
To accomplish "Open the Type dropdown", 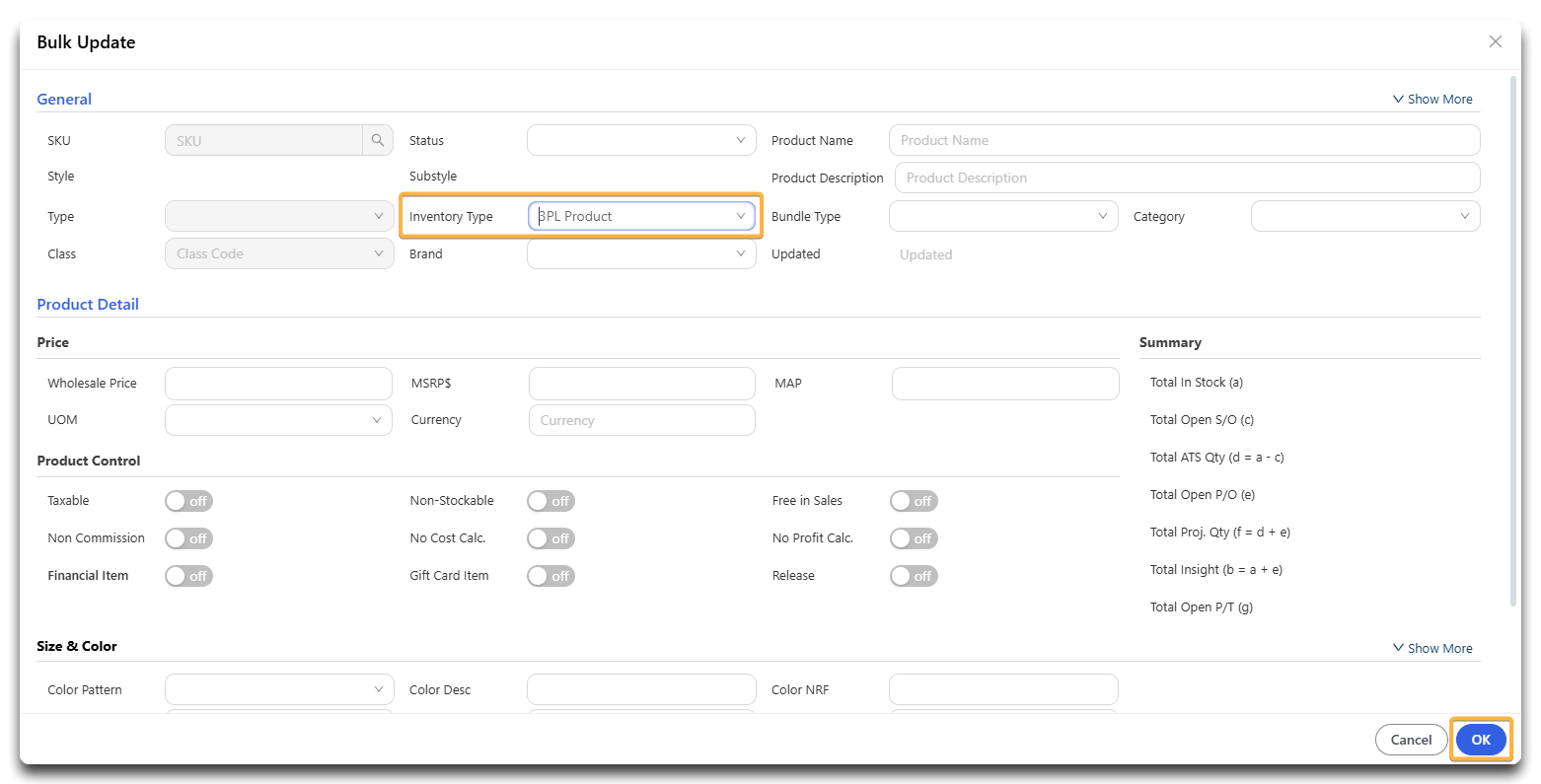I will (279, 216).
